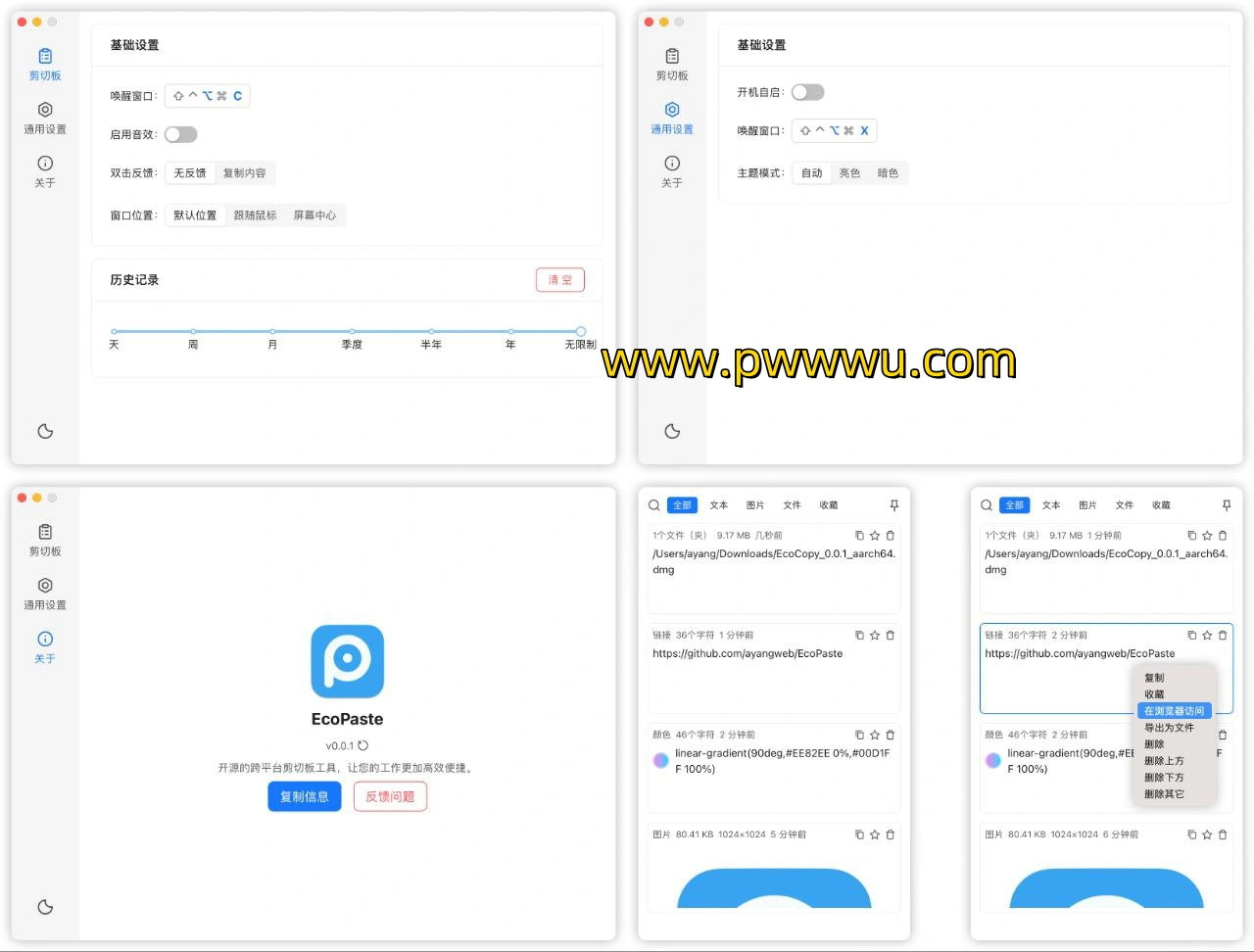Select 文件 filter in panel without context menu
The image size is (1254, 952).
coord(793,505)
